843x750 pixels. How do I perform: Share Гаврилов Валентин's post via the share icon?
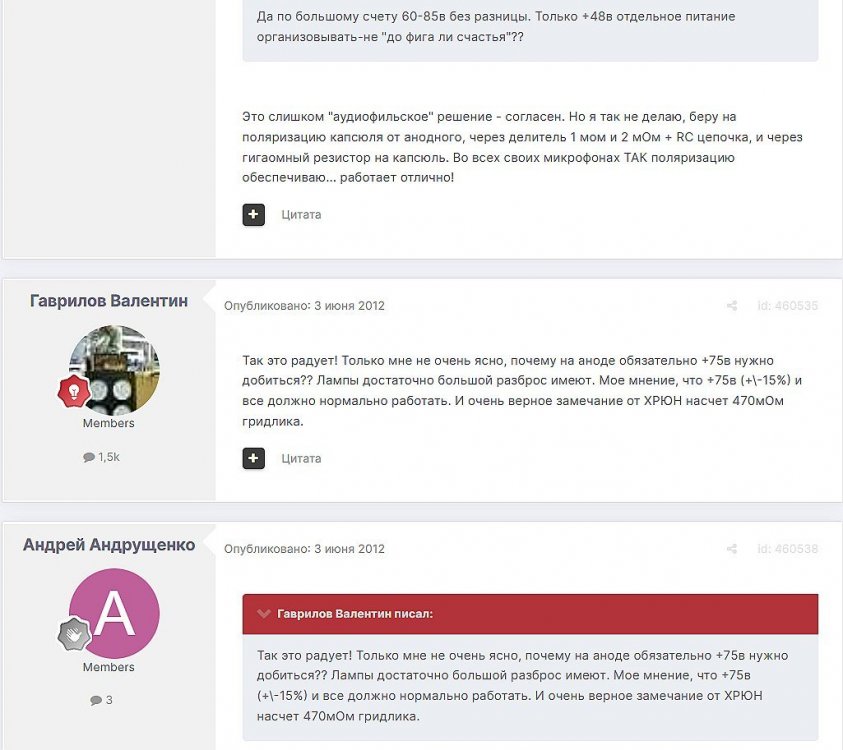(x=732, y=306)
